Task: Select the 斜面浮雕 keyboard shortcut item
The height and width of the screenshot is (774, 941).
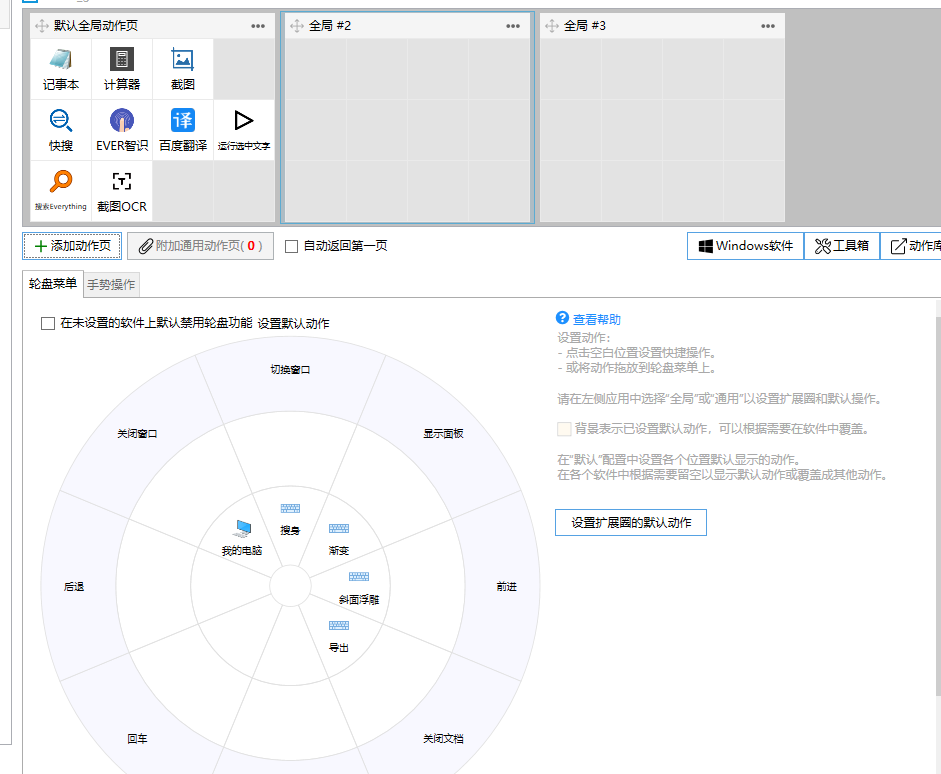Action: 359,588
